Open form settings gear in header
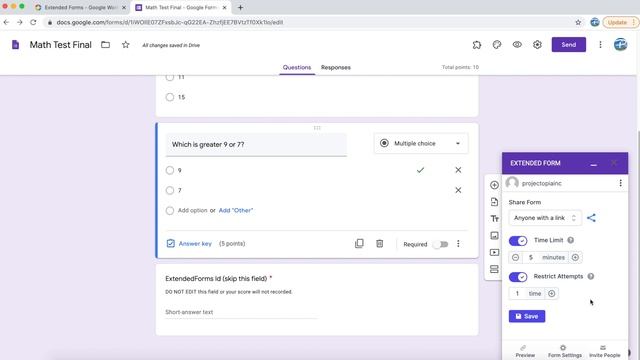 [537, 44]
